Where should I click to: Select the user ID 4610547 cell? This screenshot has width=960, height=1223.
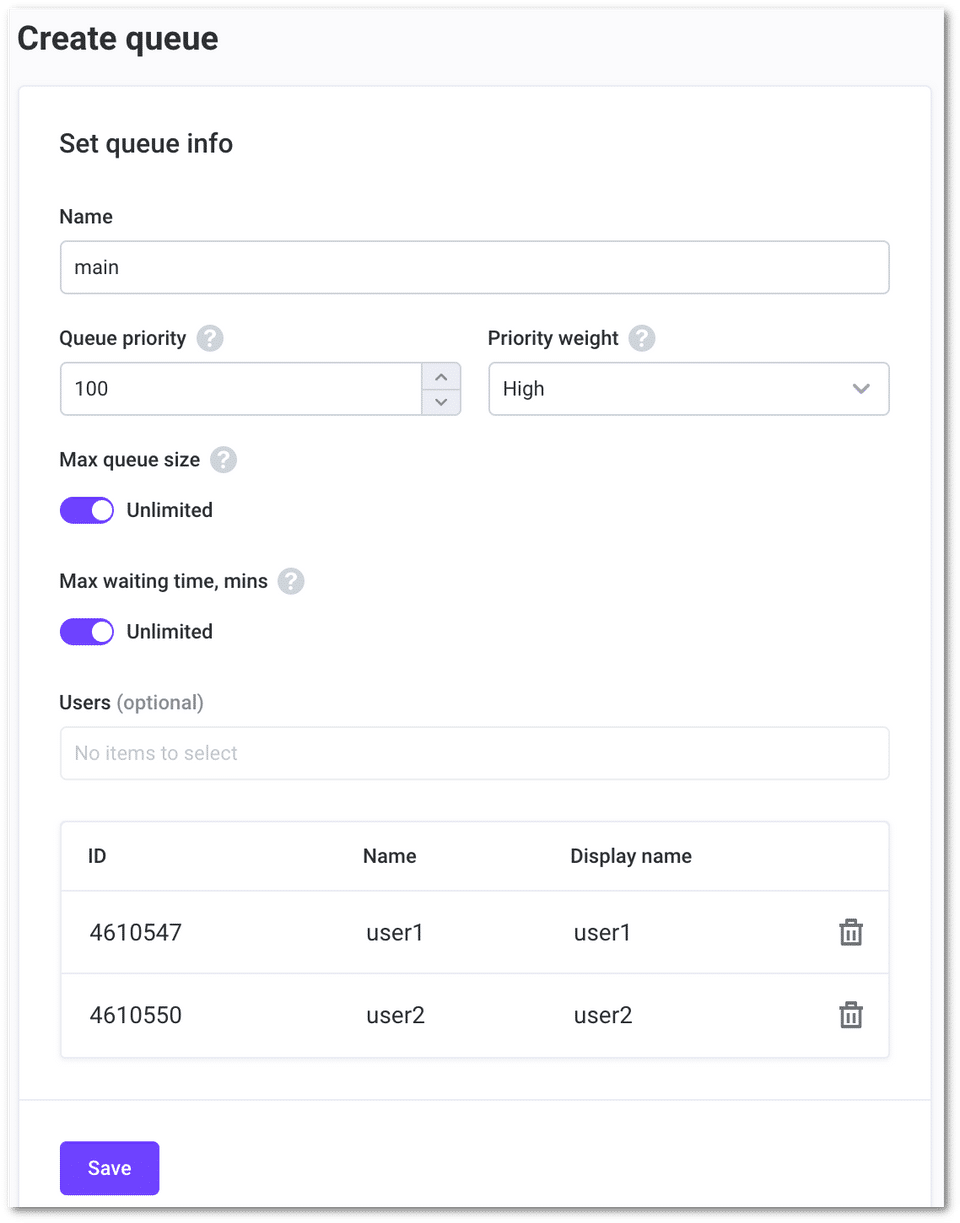[x=135, y=933]
